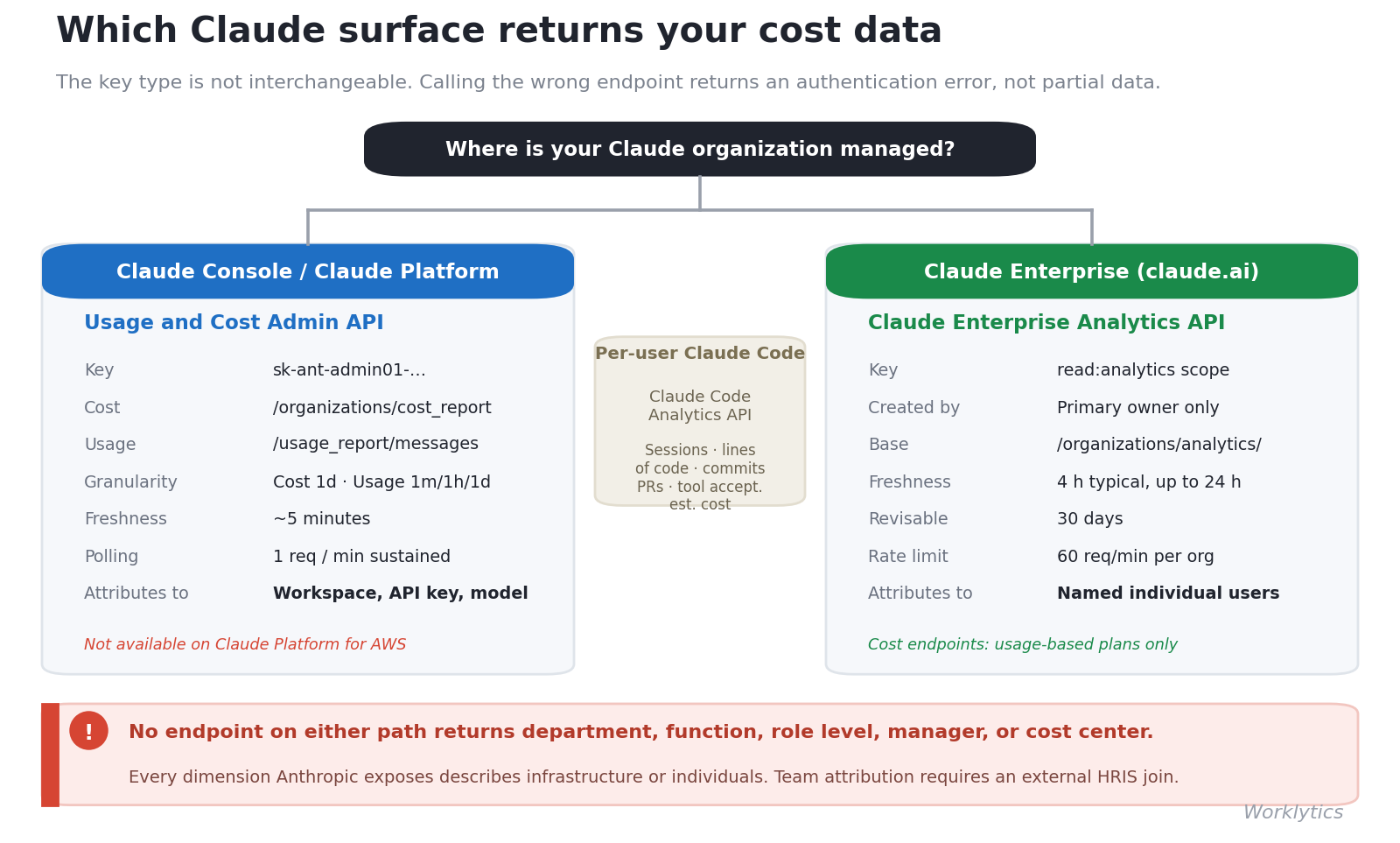Click the red exclamation warning icon
The image size is (1400, 843).
[x=88, y=730]
